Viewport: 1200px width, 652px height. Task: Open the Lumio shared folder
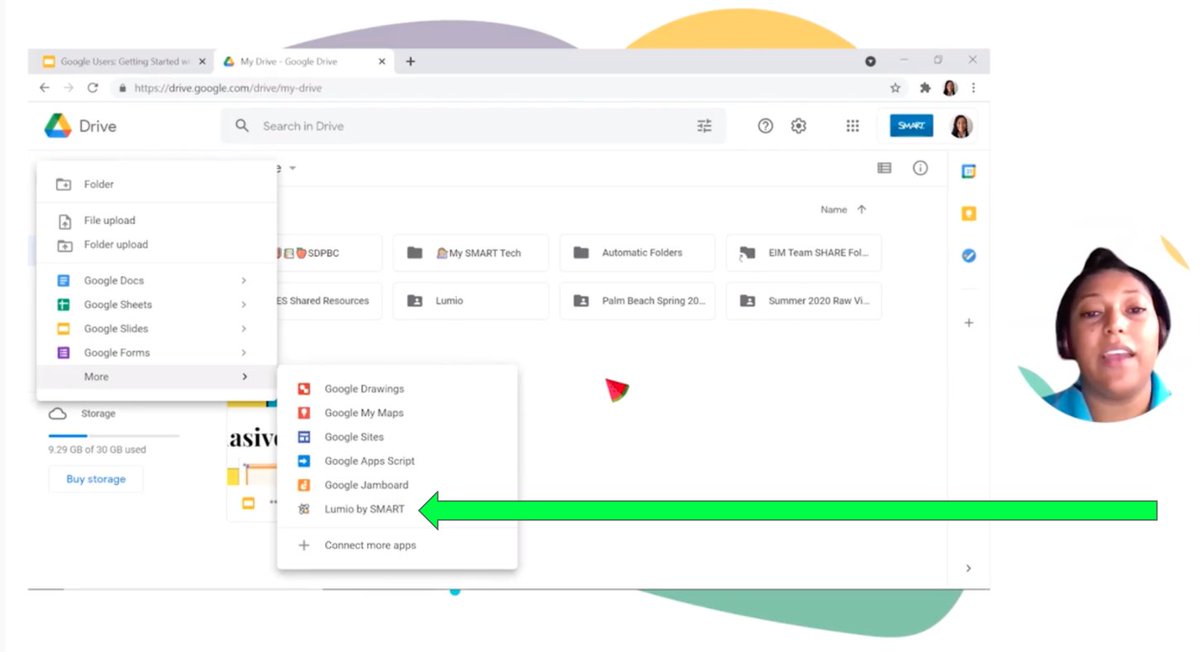470,300
